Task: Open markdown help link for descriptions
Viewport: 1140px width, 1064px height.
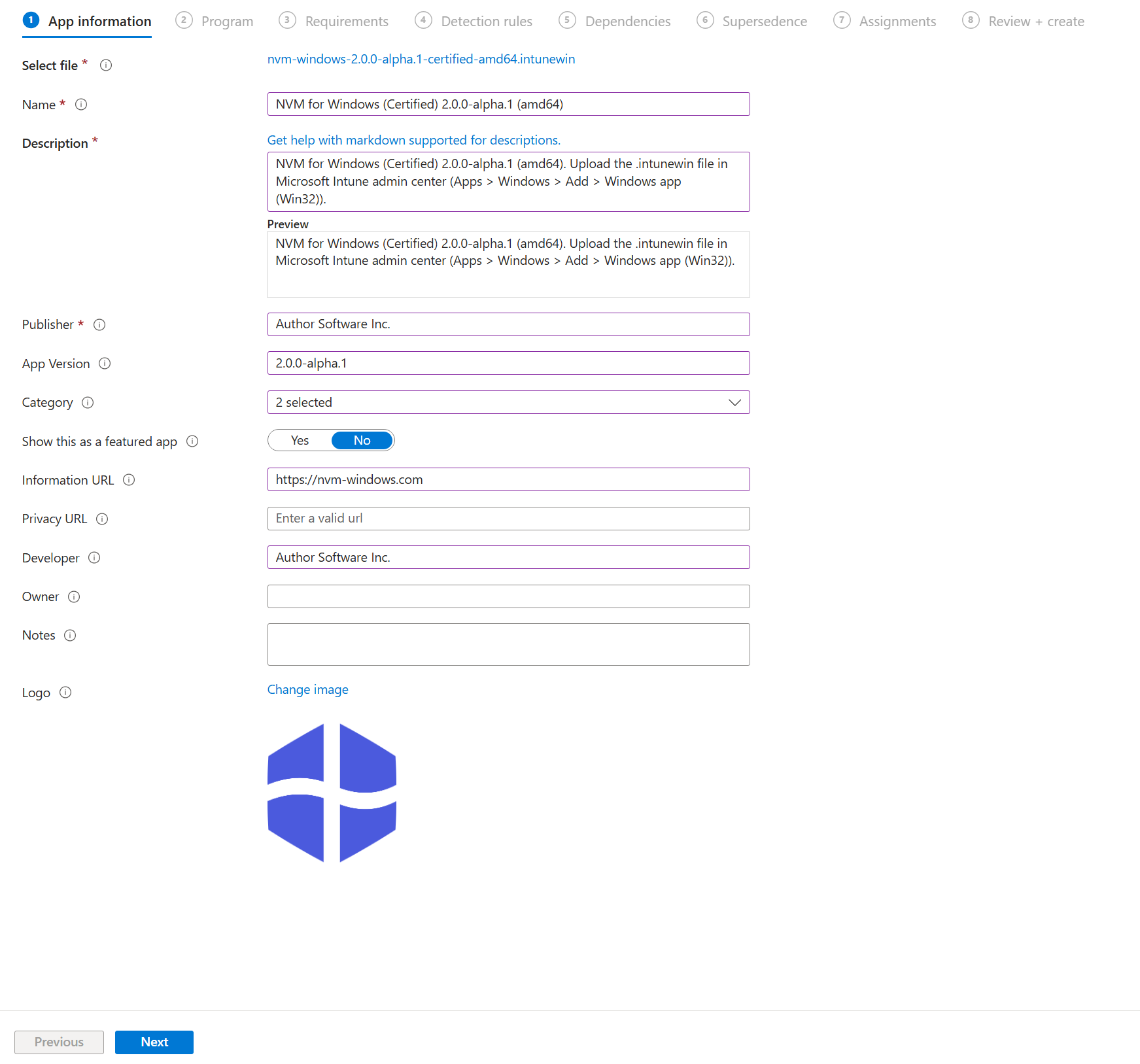Action: coord(414,141)
